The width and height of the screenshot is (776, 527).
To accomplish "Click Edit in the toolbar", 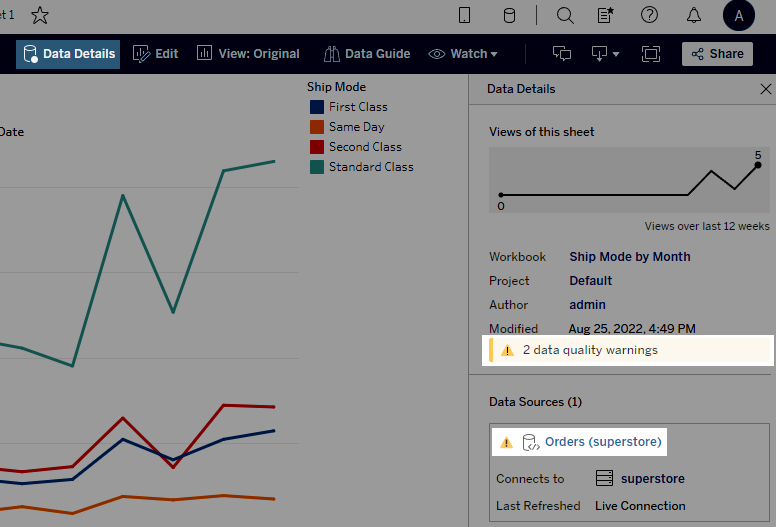I will point(155,54).
